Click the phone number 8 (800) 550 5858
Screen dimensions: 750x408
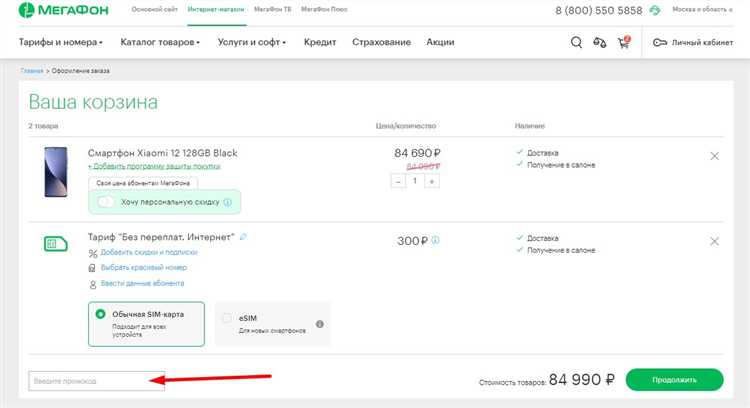pos(598,10)
